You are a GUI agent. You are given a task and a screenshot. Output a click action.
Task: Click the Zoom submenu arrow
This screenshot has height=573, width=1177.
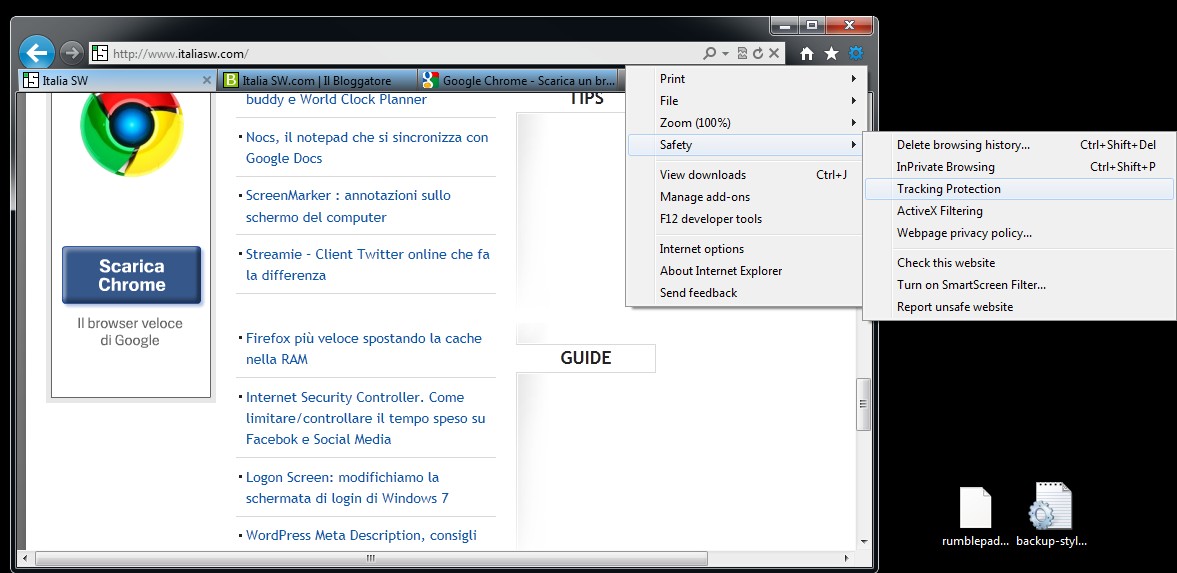pos(853,122)
